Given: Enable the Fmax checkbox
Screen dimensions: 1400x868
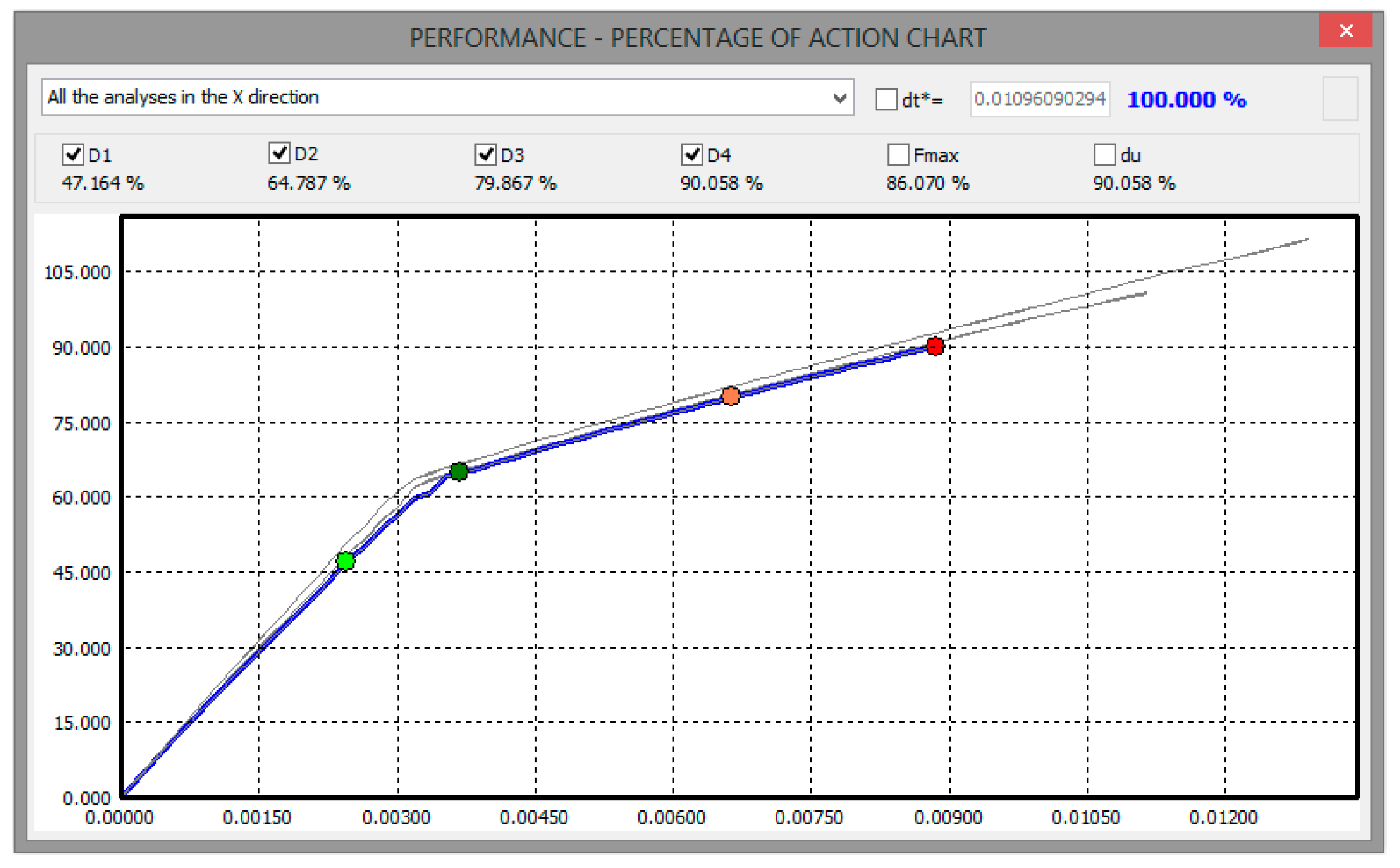Looking at the screenshot, I should (x=898, y=155).
